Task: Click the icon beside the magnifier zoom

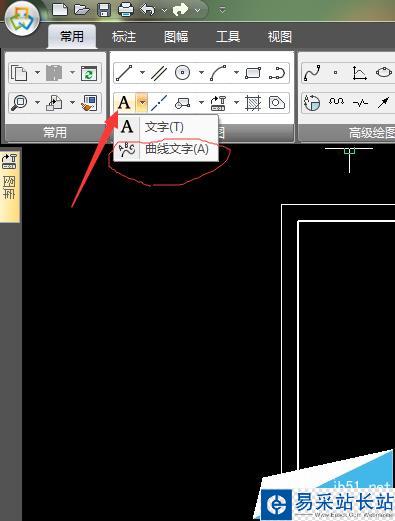Action: point(54,103)
